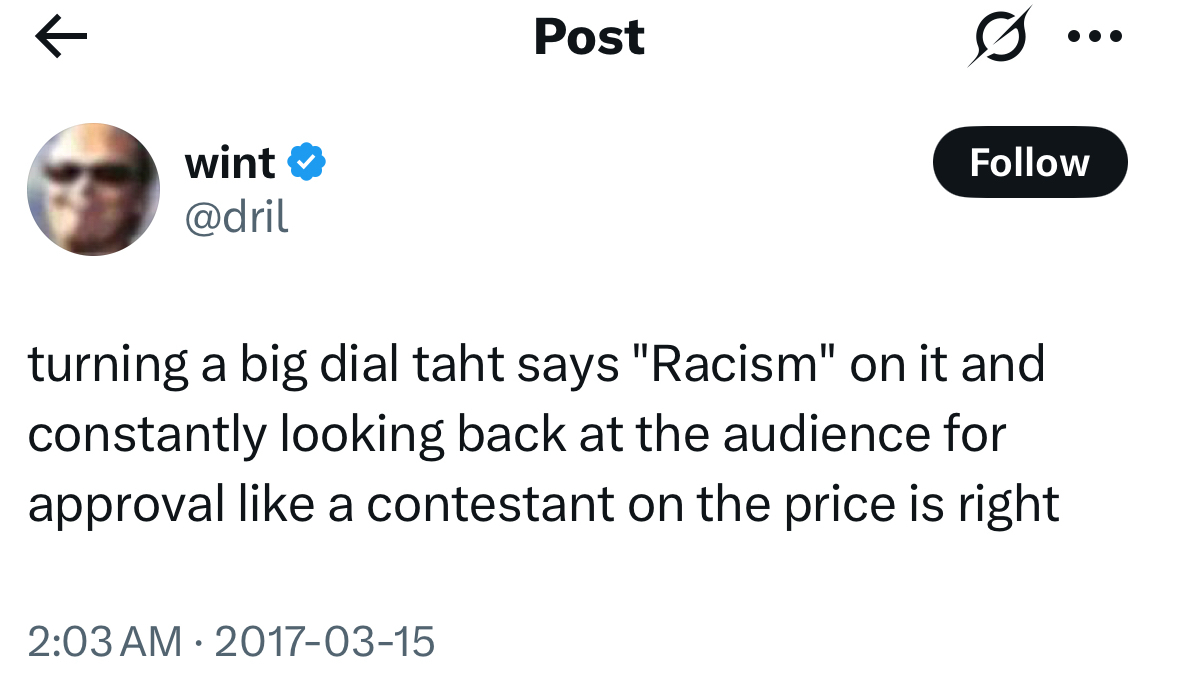
Task: Click the line "constantly looking back at the audience"
Action: coord(516,435)
